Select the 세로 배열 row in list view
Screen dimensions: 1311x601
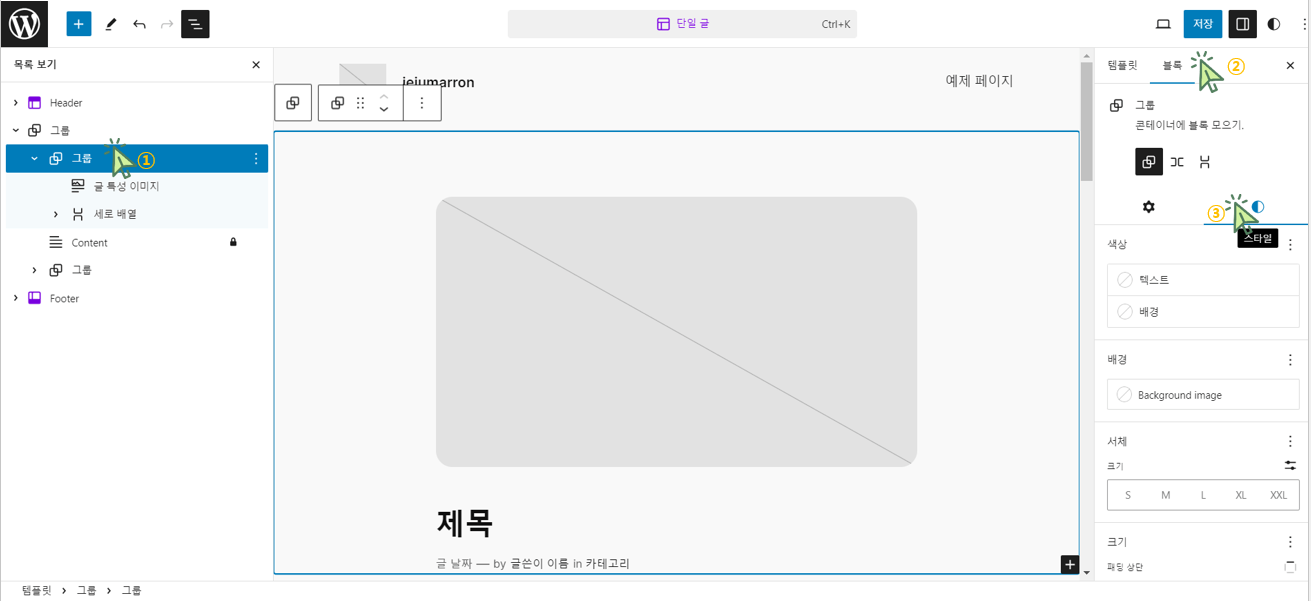[x=137, y=214]
